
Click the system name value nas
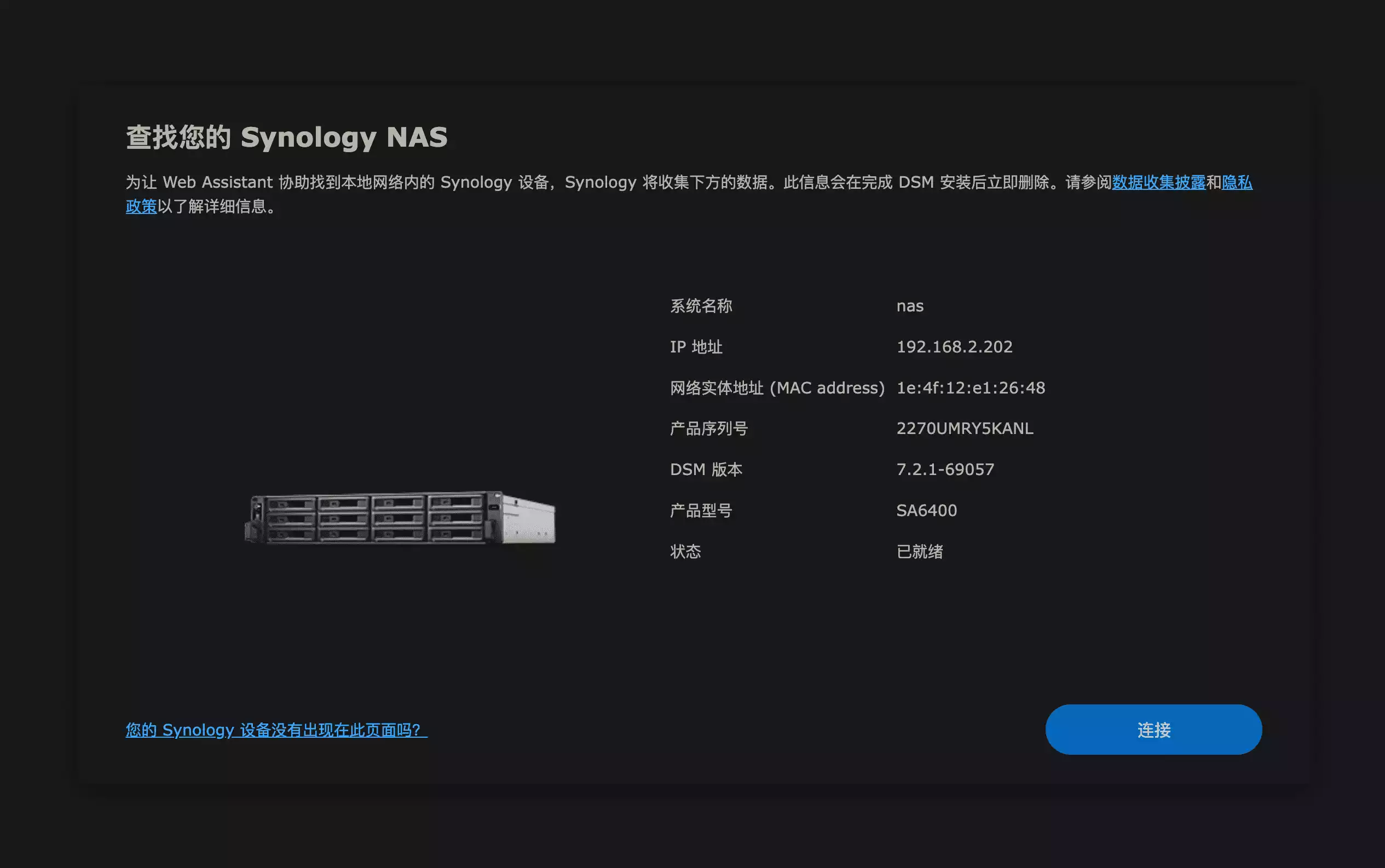point(909,306)
